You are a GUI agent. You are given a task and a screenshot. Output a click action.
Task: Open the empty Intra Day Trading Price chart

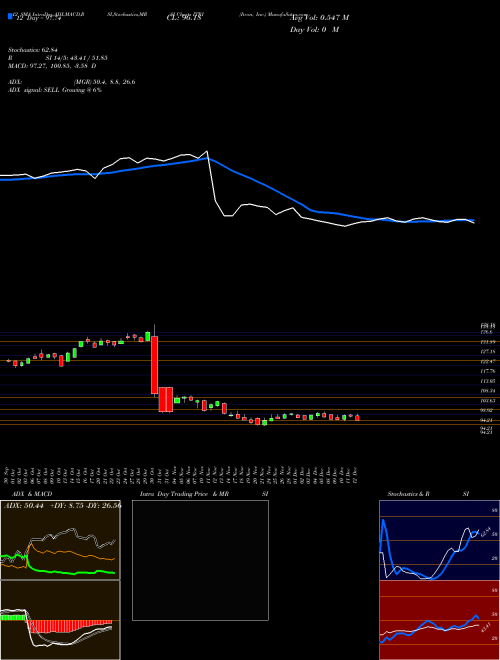(x=200, y=560)
